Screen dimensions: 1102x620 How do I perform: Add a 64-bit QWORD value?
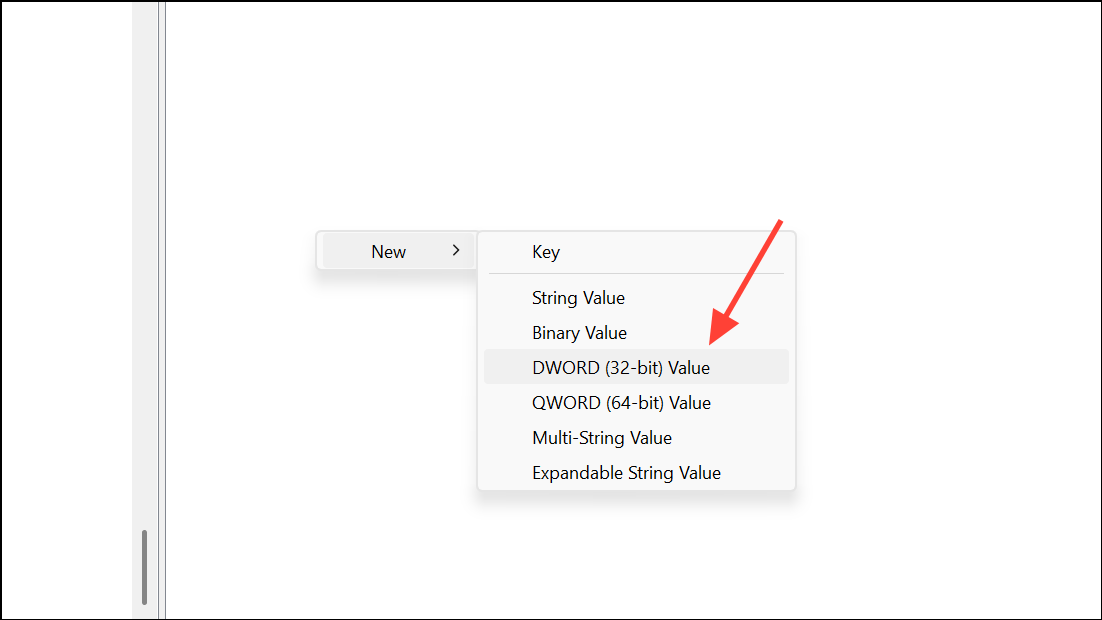pyautogui.click(x=621, y=403)
